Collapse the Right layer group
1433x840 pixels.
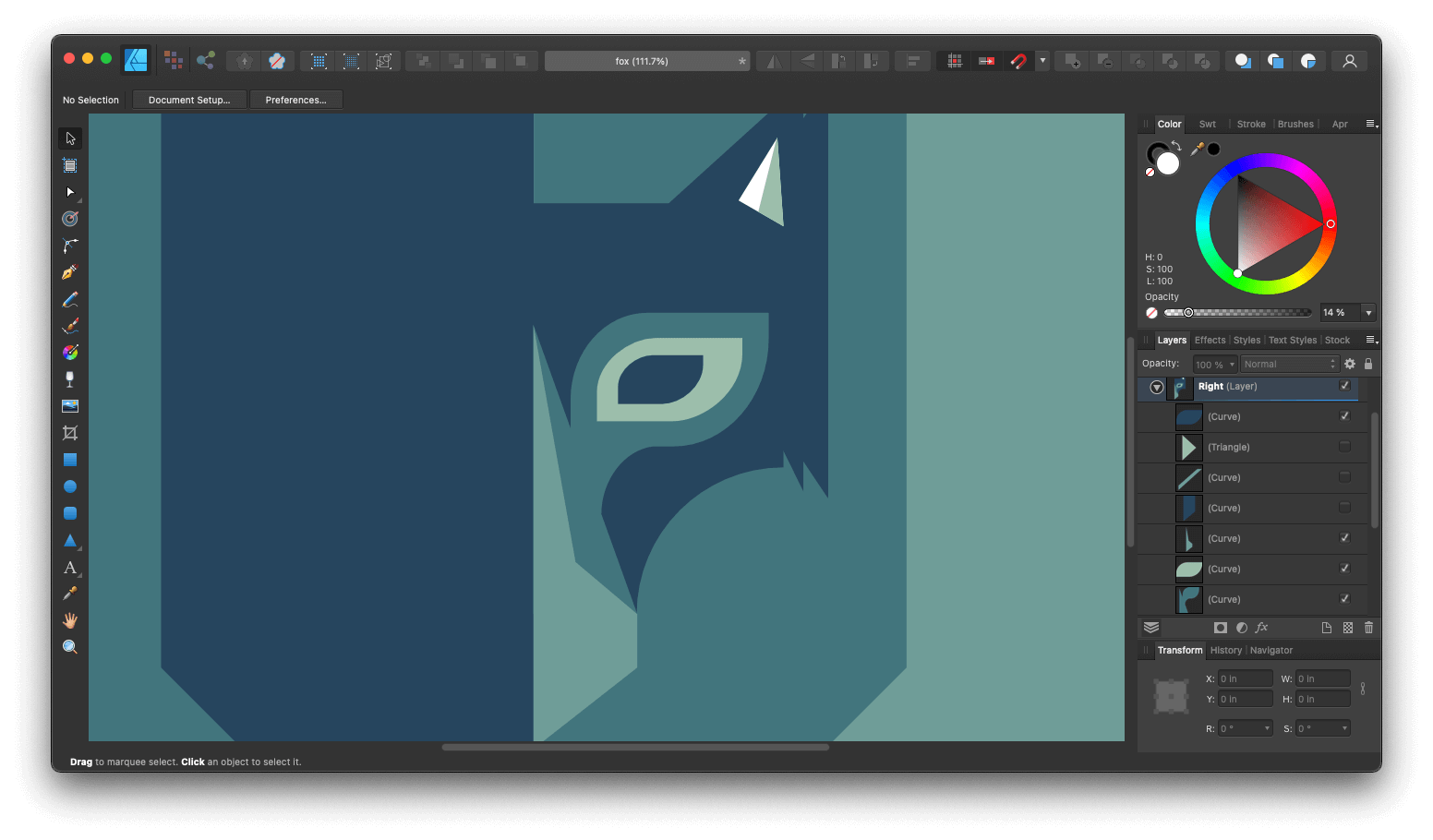click(1155, 387)
